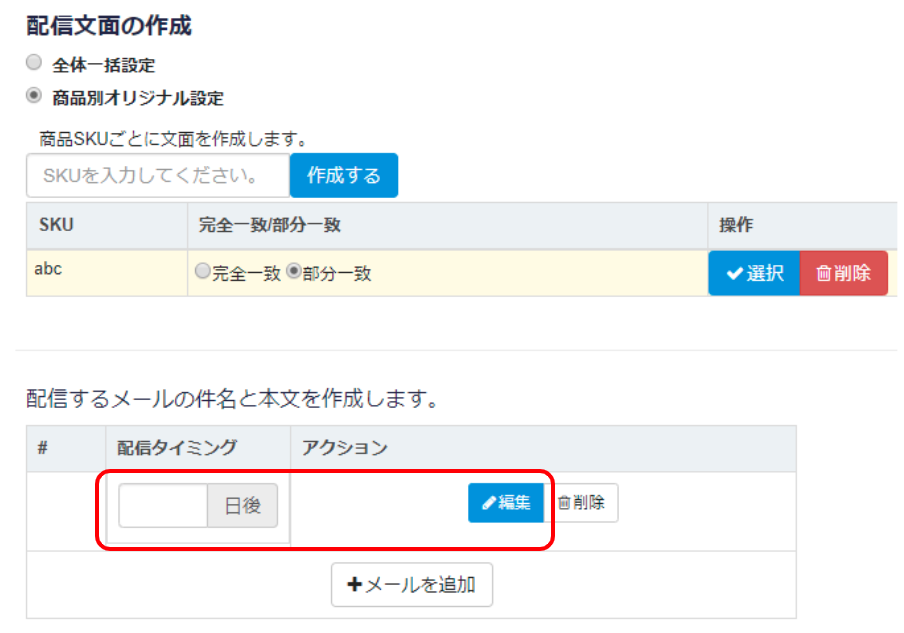This screenshot has width=904, height=633.
Task: Choose 完全一致 for SKU abc
Action: 202,271
